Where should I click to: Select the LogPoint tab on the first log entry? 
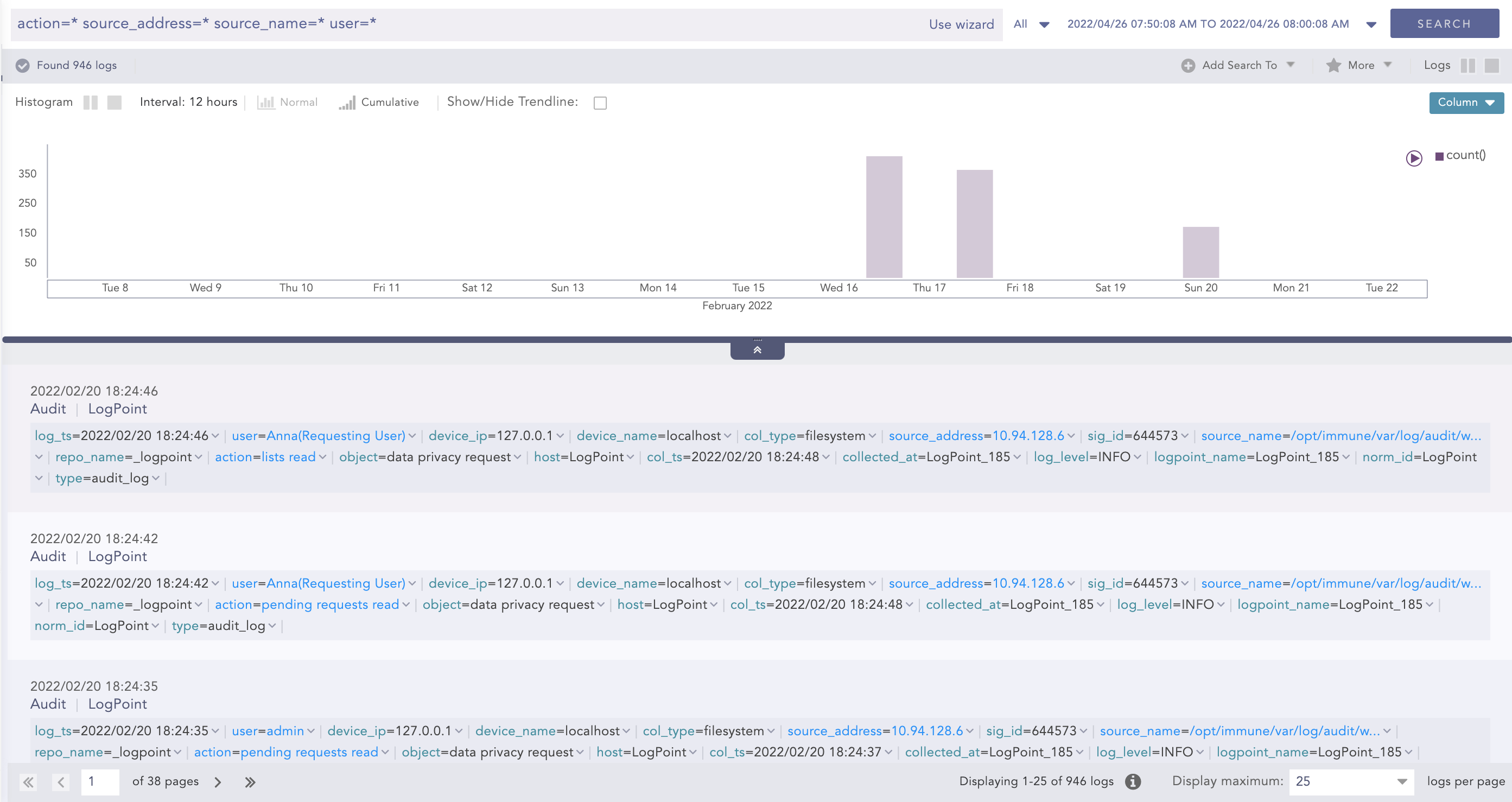click(x=117, y=409)
